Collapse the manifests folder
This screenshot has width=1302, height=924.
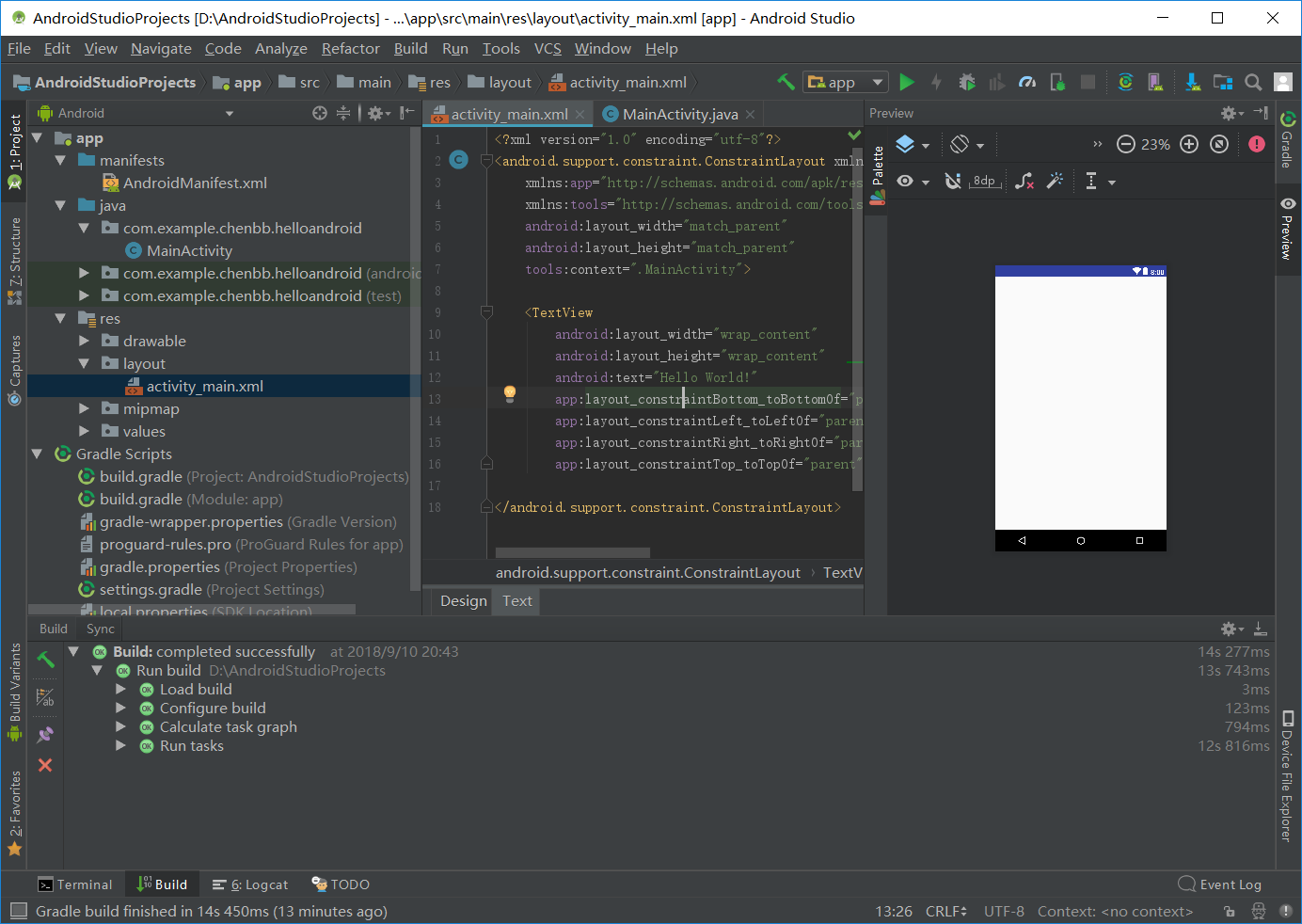coord(60,160)
